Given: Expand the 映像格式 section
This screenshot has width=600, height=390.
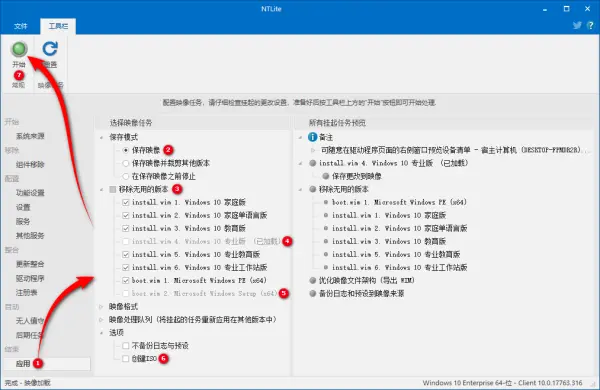Looking at the screenshot, I should 101,307.
